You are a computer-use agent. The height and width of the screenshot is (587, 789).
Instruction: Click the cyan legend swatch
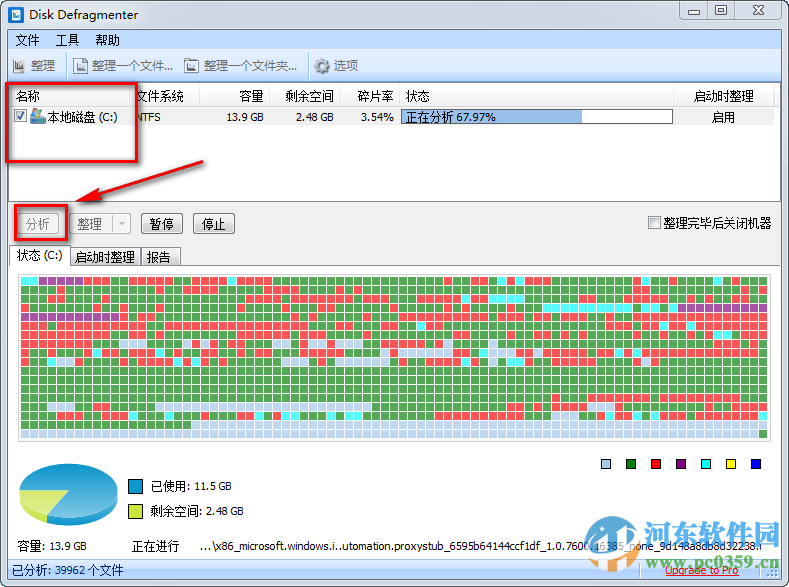706,464
